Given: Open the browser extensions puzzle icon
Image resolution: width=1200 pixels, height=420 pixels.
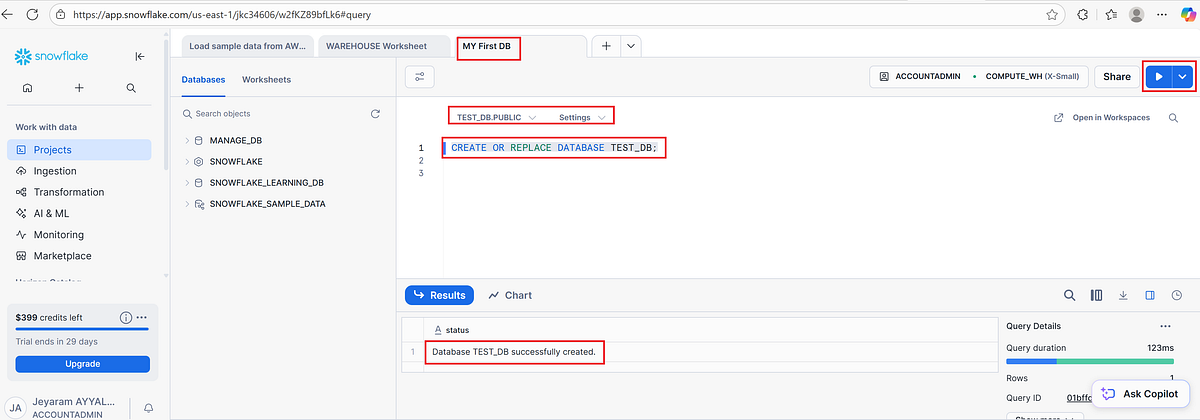Looking at the screenshot, I should coord(1082,15).
